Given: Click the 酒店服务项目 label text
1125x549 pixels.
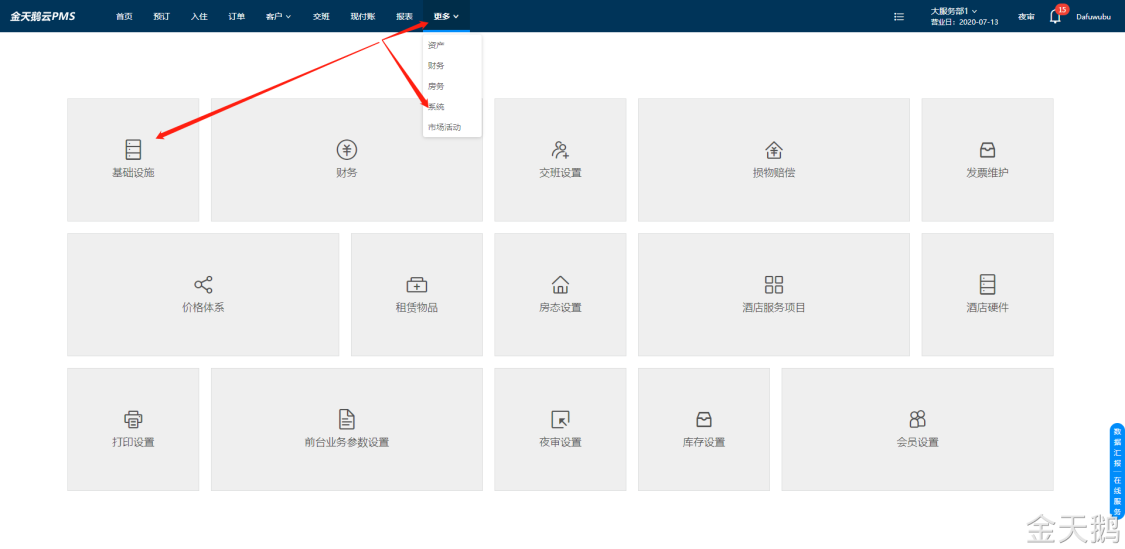Looking at the screenshot, I should tap(773, 308).
